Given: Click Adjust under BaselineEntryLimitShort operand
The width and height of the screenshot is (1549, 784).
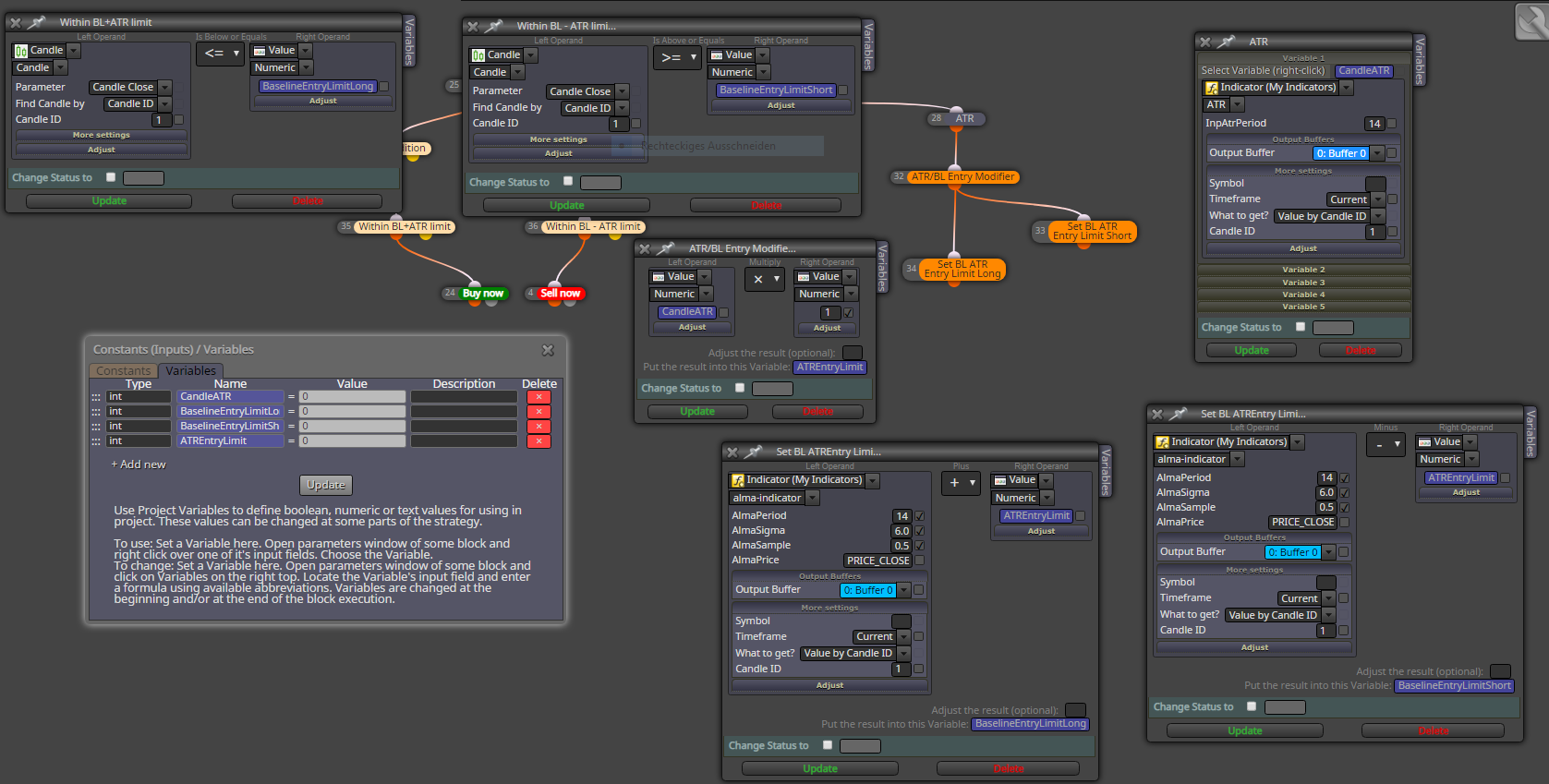Looking at the screenshot, I should click(781, 105).
